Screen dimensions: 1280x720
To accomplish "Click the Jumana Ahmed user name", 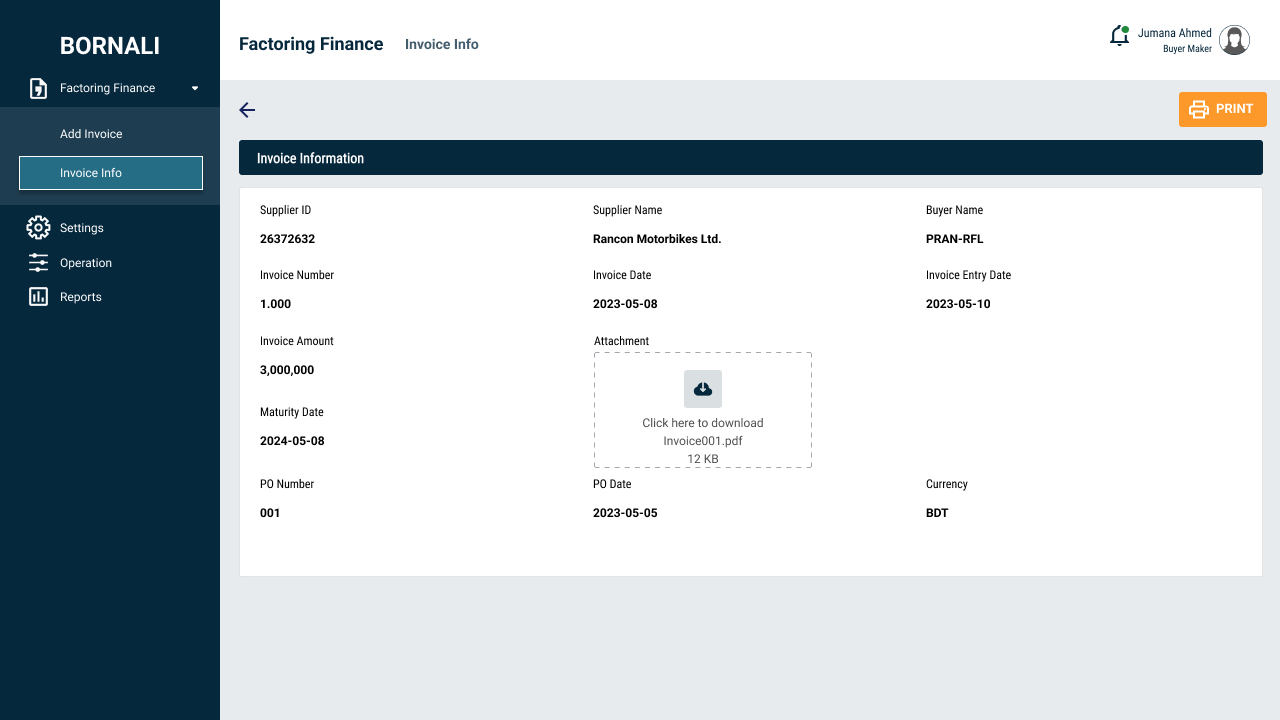I will point(1175,33).
